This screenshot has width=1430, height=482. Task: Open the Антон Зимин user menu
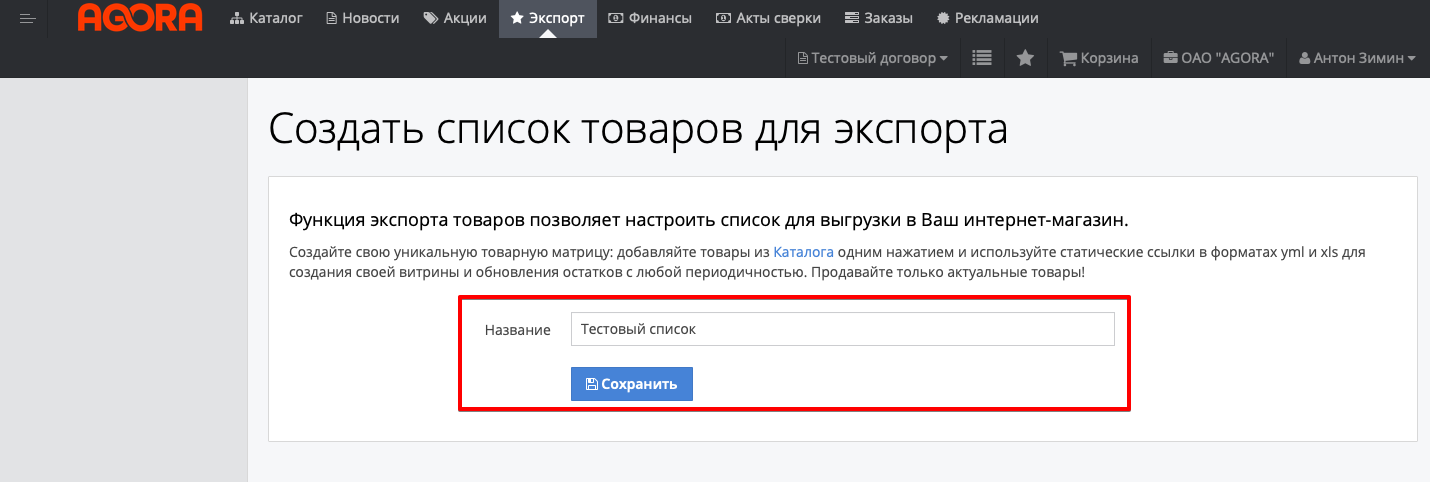click(x=1357, y=58)
